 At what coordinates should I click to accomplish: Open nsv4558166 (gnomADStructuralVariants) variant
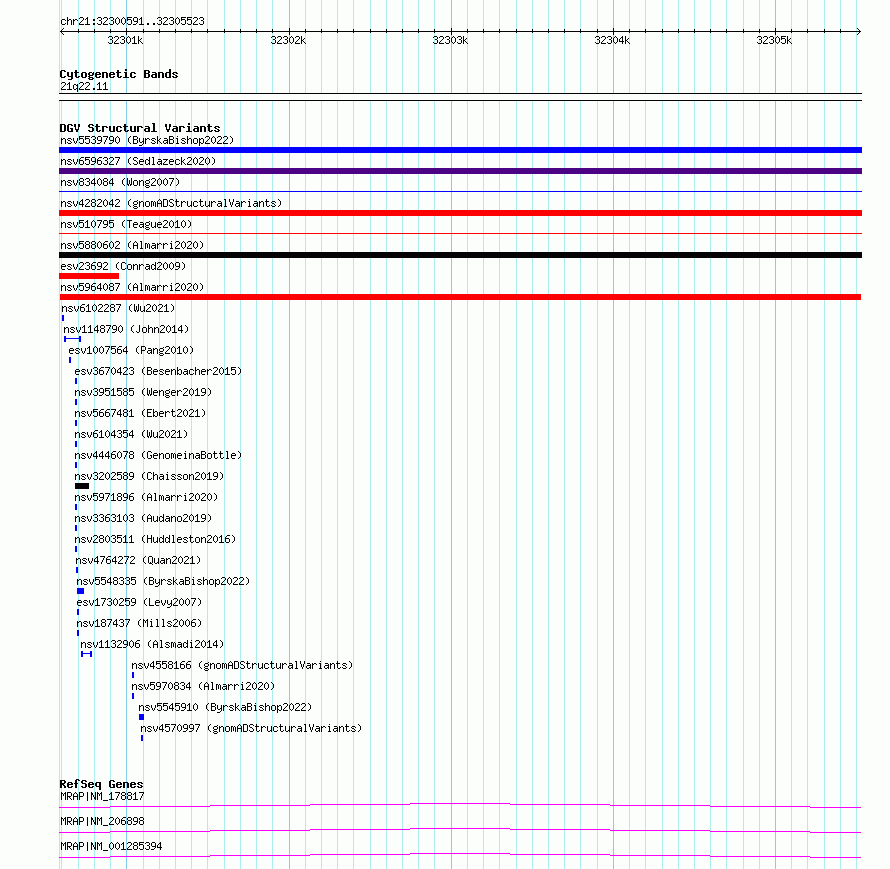242,665
